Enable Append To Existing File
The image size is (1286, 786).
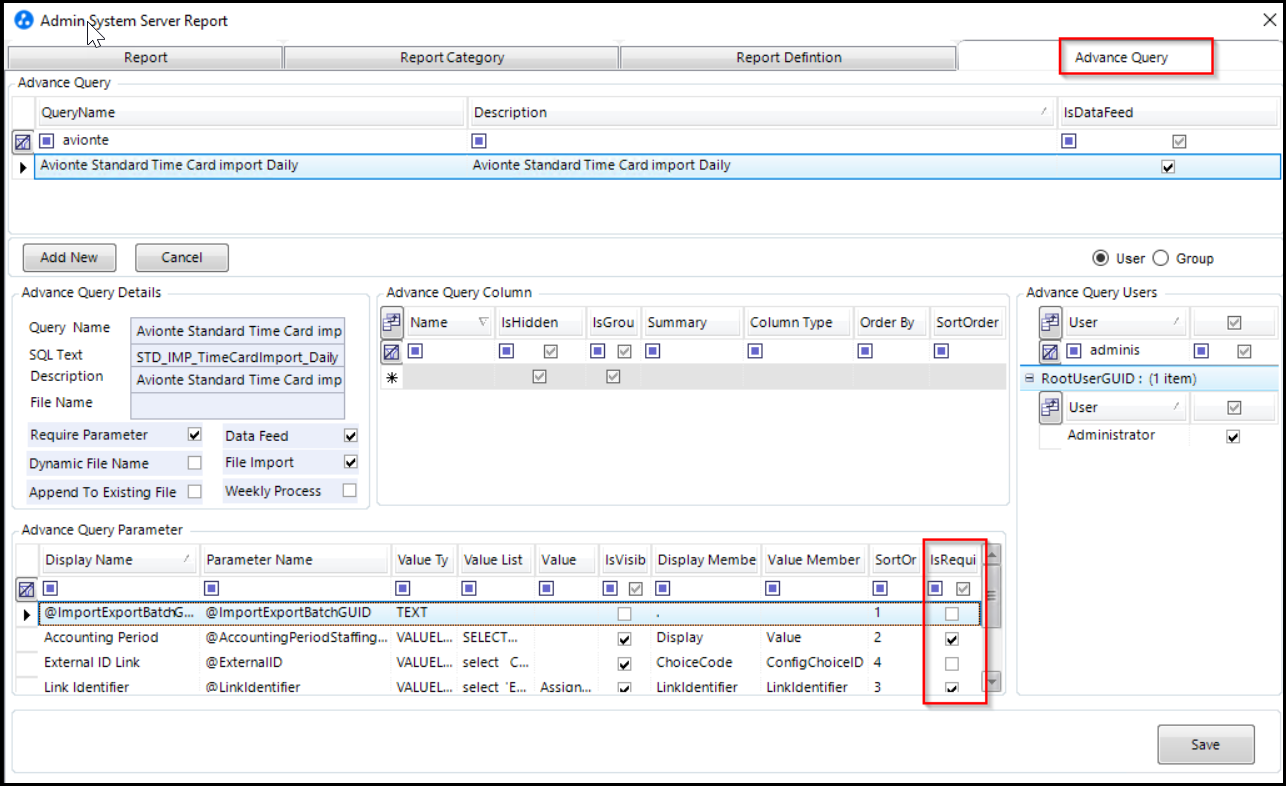pyautogui.click(x=195, y=491)
